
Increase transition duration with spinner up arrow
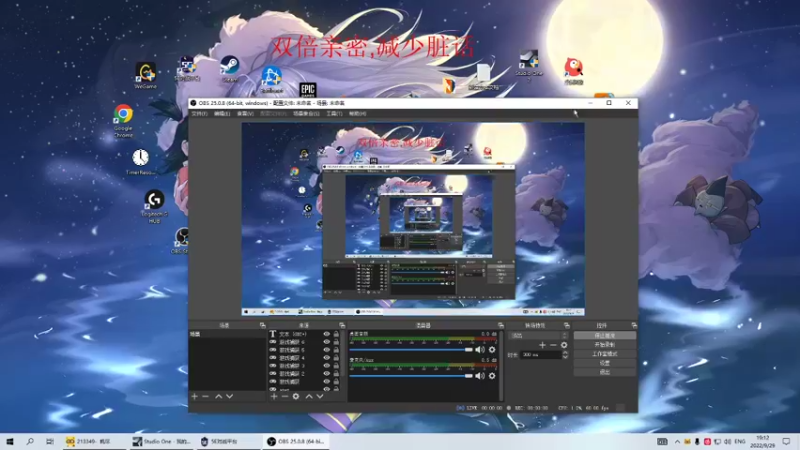tap(565, 352)
